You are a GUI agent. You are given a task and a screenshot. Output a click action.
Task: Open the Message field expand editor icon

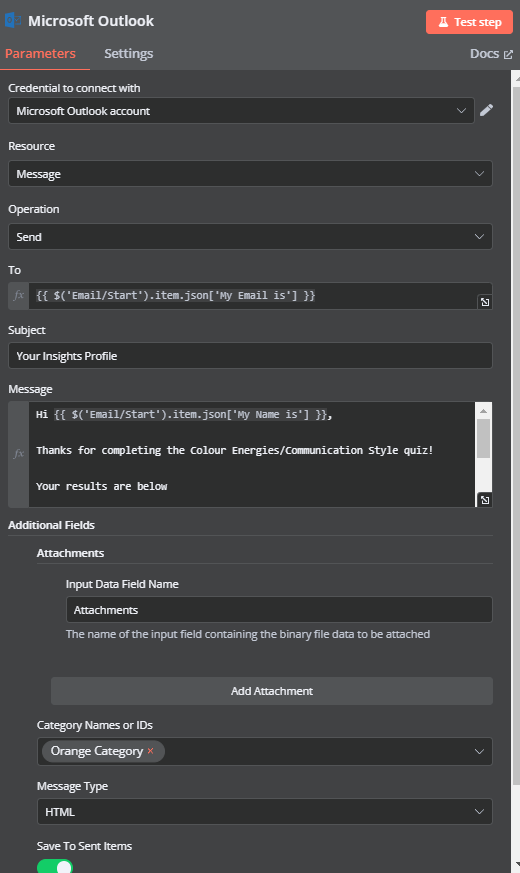(485, 500)
